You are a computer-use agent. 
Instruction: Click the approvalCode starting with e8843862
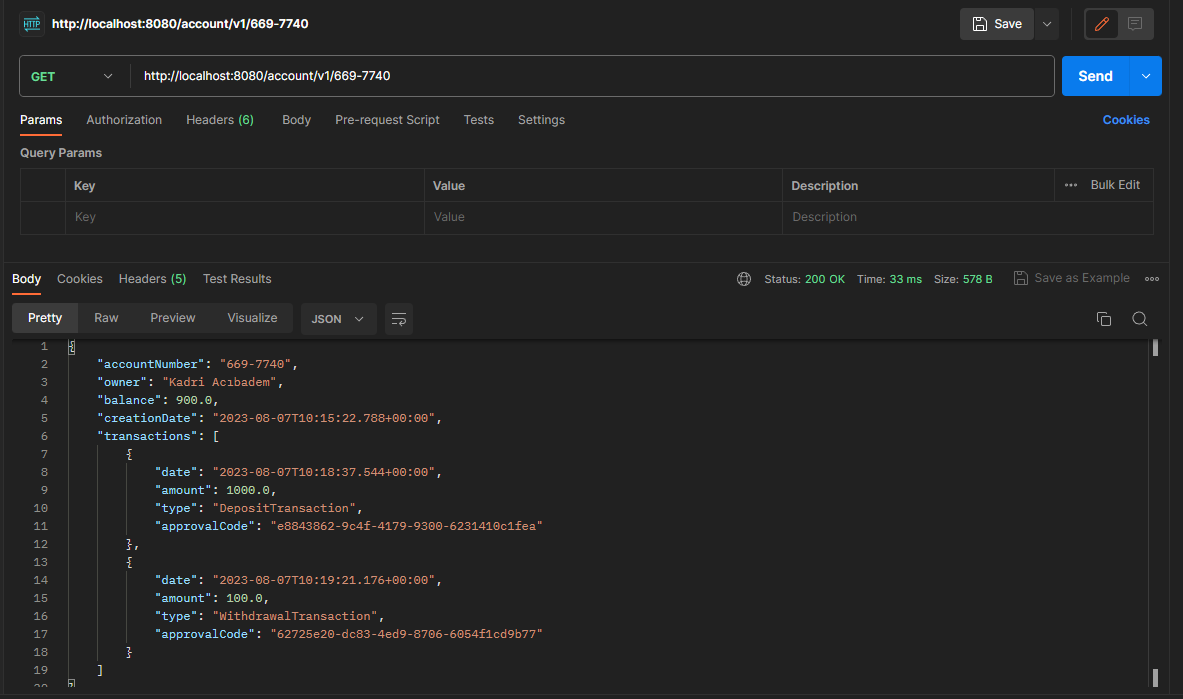click(407, 527)
